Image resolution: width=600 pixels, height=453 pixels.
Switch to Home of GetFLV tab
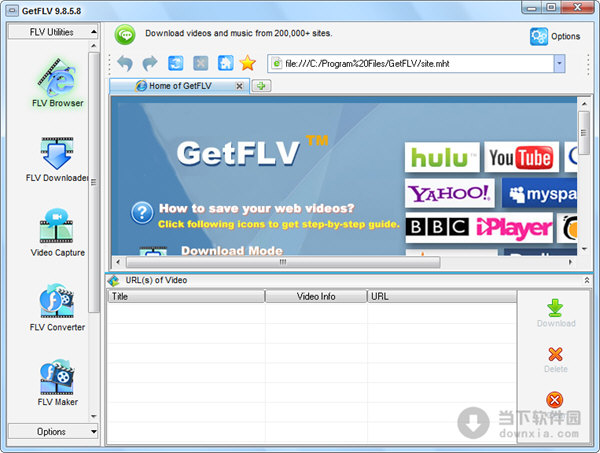(x=179, y=86)
